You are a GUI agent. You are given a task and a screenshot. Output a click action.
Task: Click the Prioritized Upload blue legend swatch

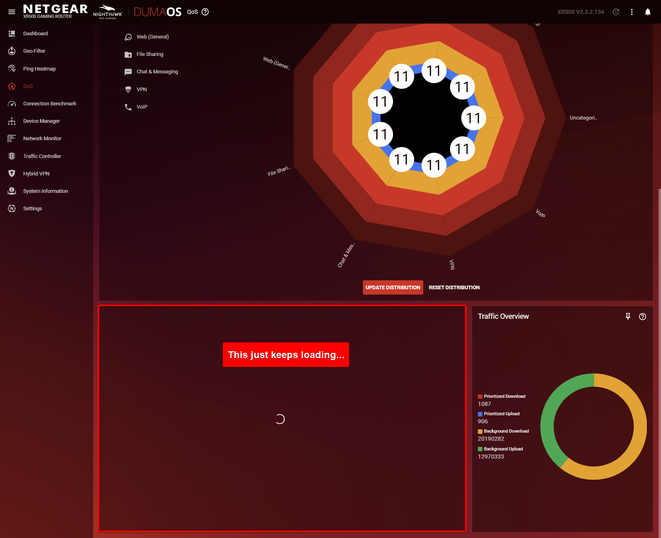480,414
